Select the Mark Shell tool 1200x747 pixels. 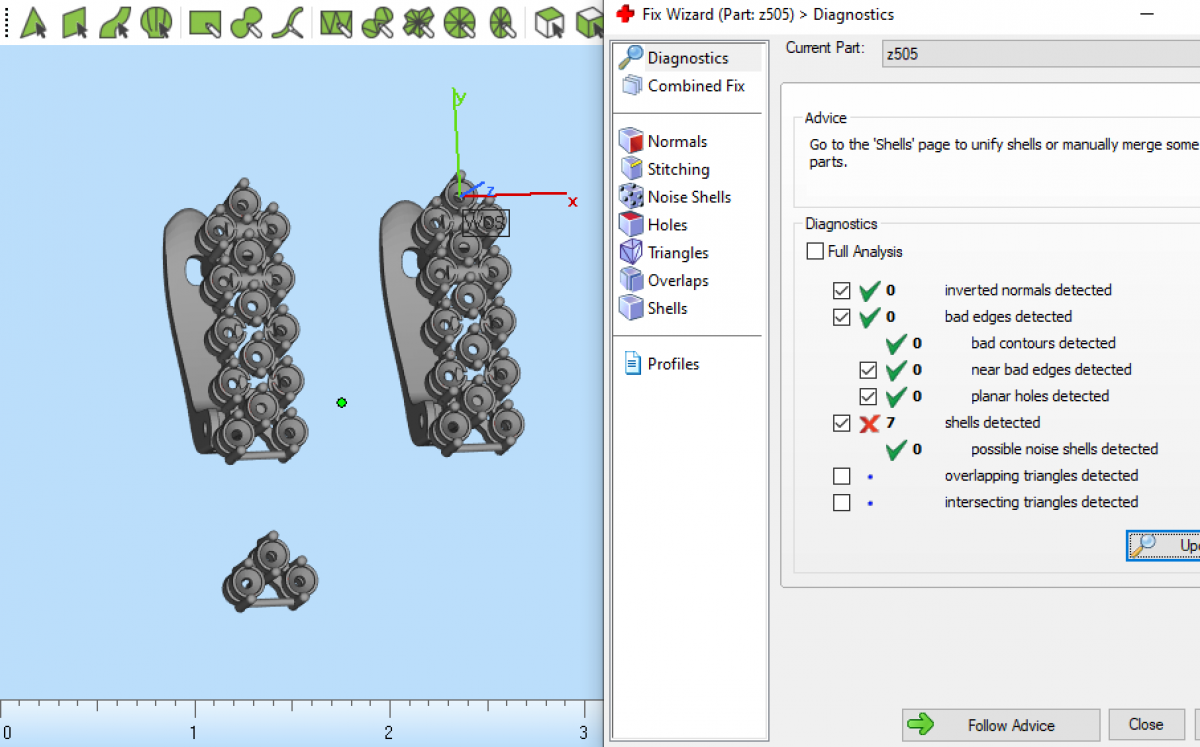155,21
